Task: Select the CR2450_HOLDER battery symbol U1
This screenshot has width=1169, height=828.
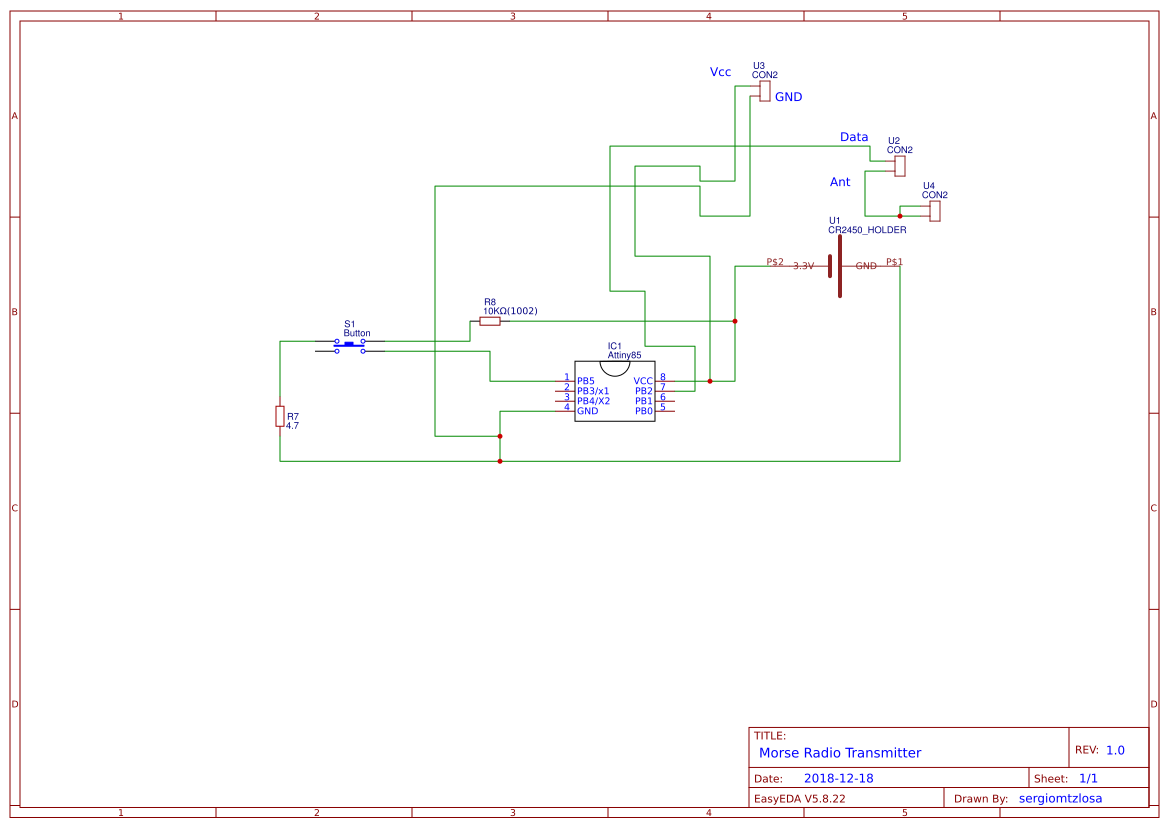Action: click(840, 265)
